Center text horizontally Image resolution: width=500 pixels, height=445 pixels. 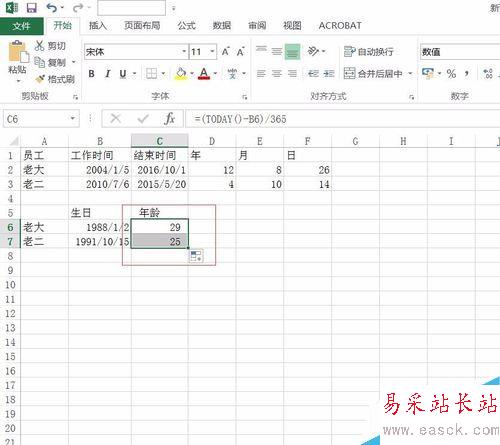click(x=277, y=73)
